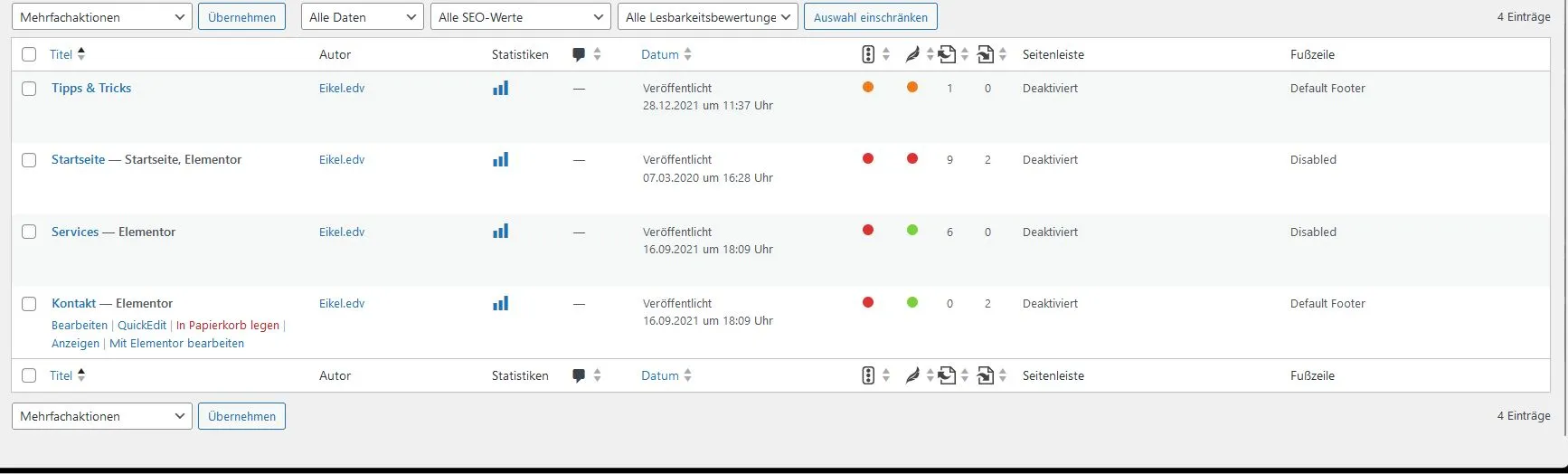The height and width of the screenshot is (474, 1568).
Task: Select the Services page checkbox
Action: point(29,232)
